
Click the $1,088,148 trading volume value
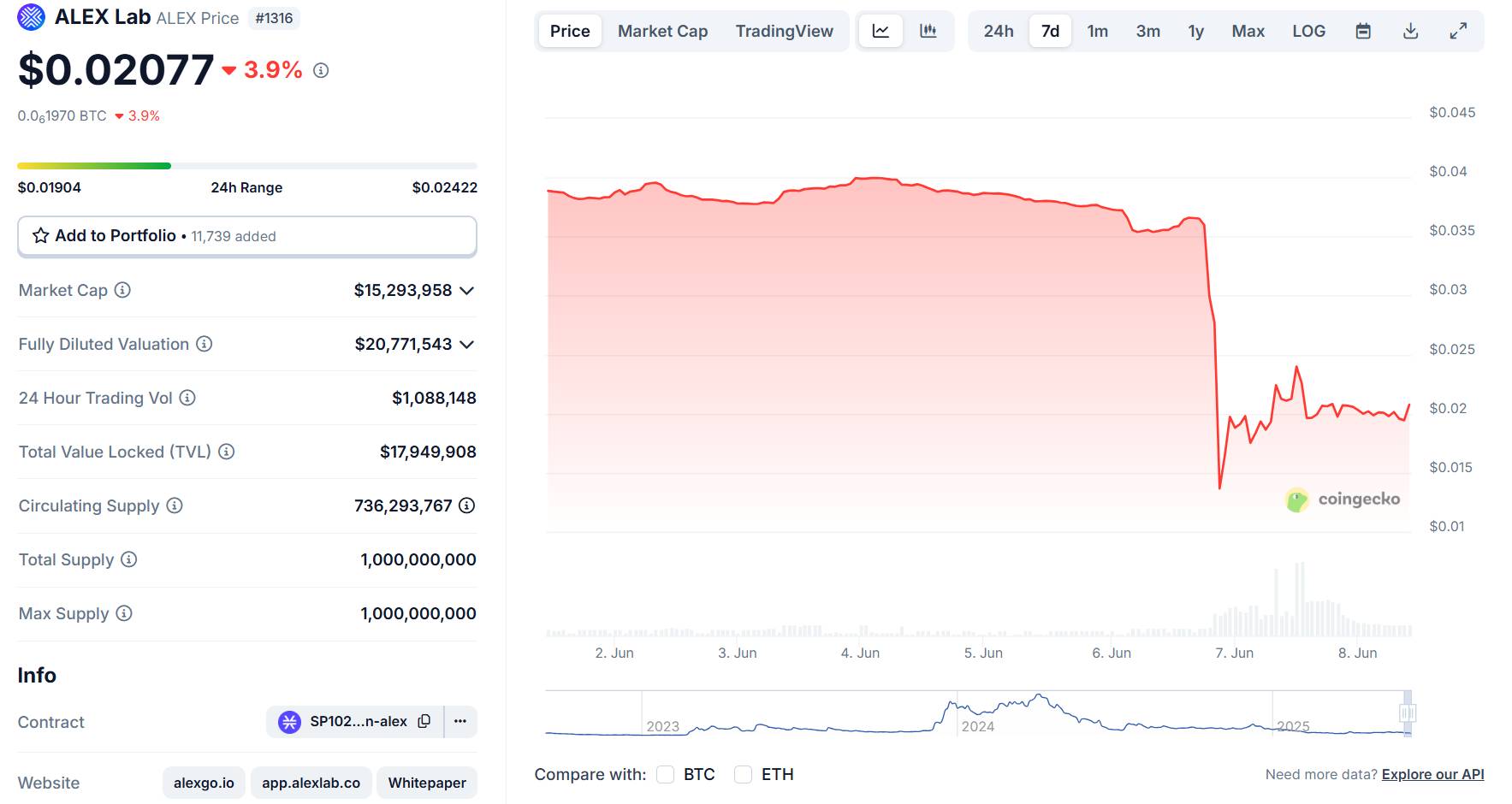[434, 398]
